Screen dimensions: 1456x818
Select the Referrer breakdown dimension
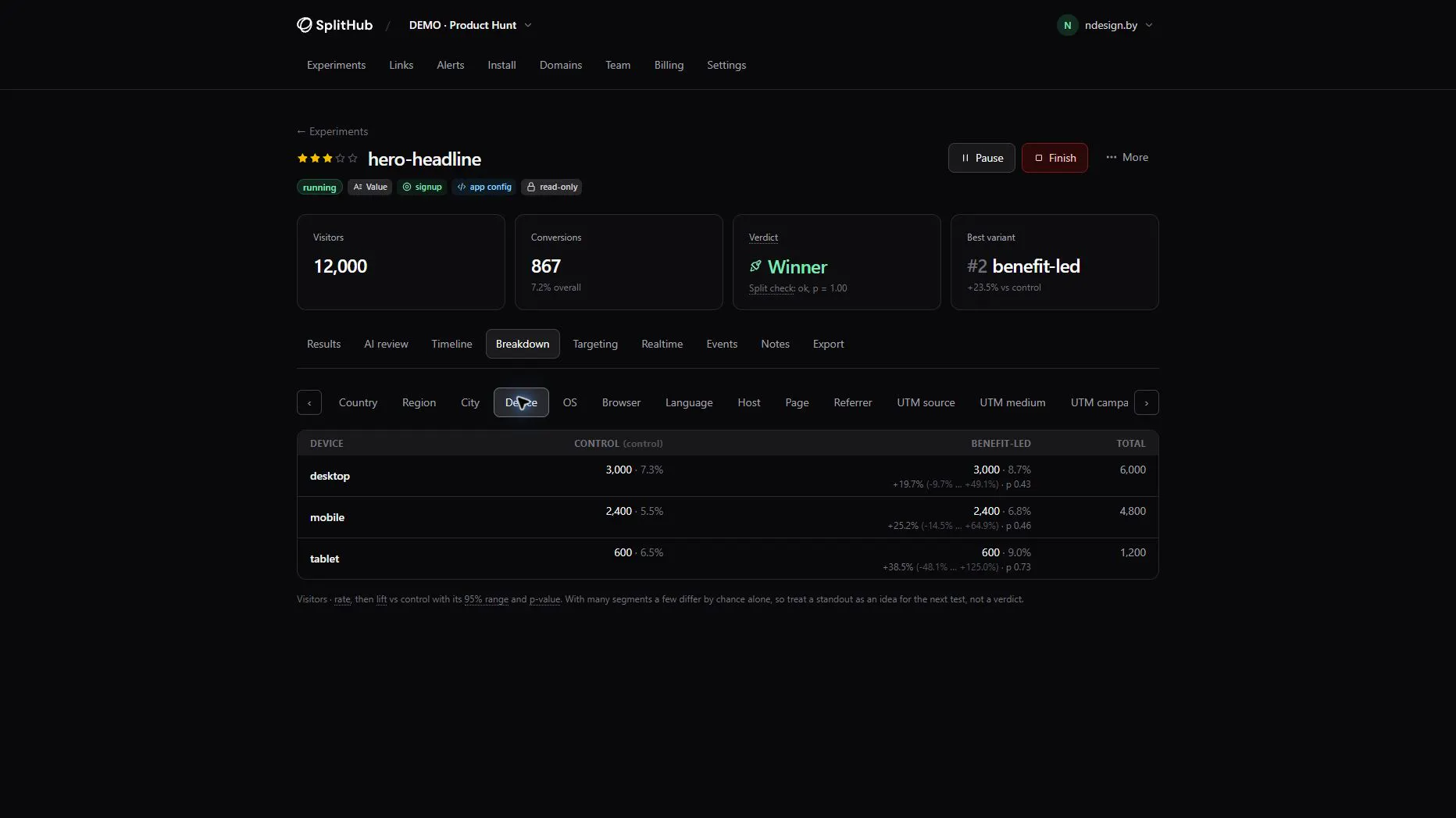(852, 402)
